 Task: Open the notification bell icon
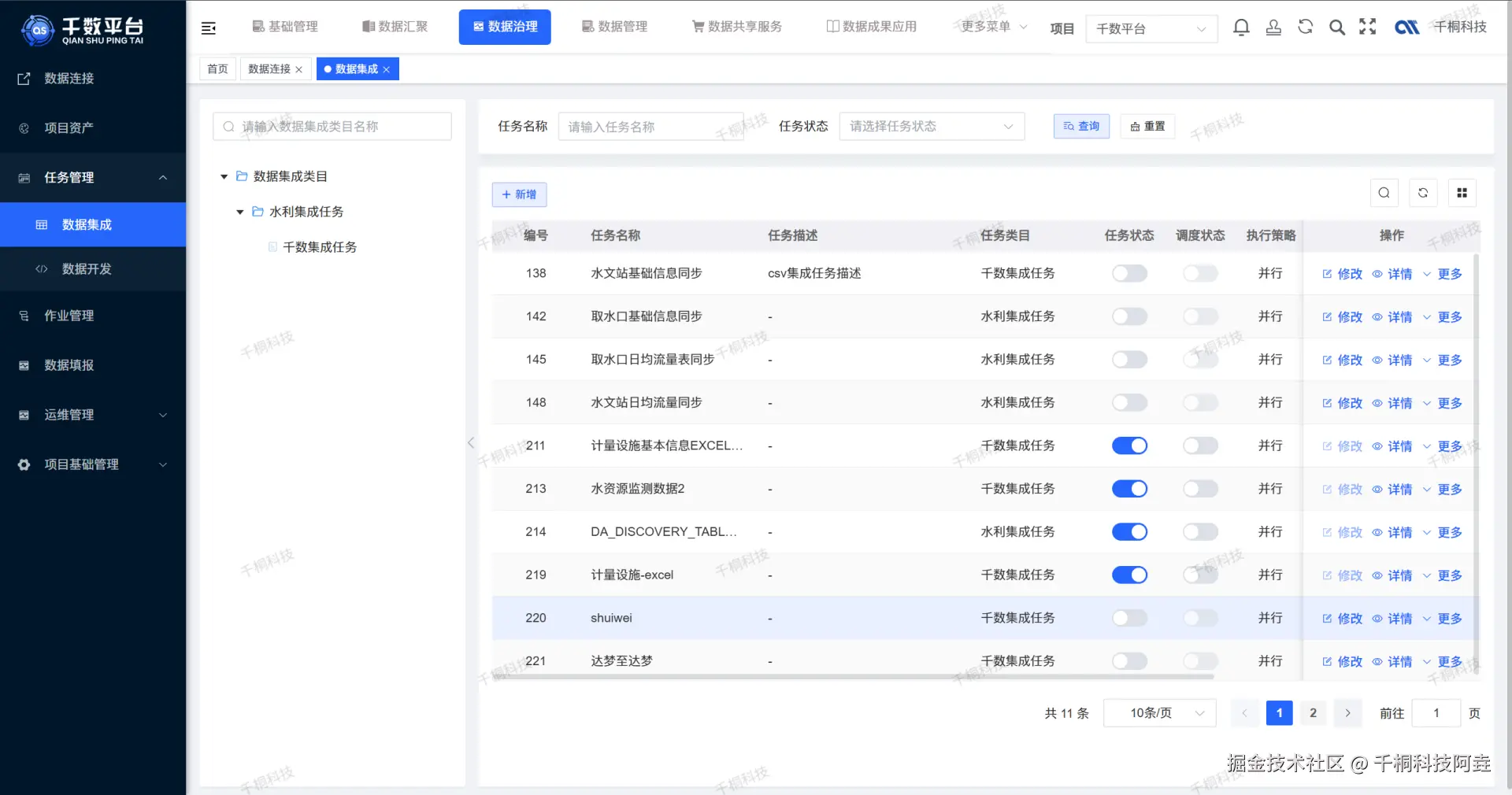1242,28
